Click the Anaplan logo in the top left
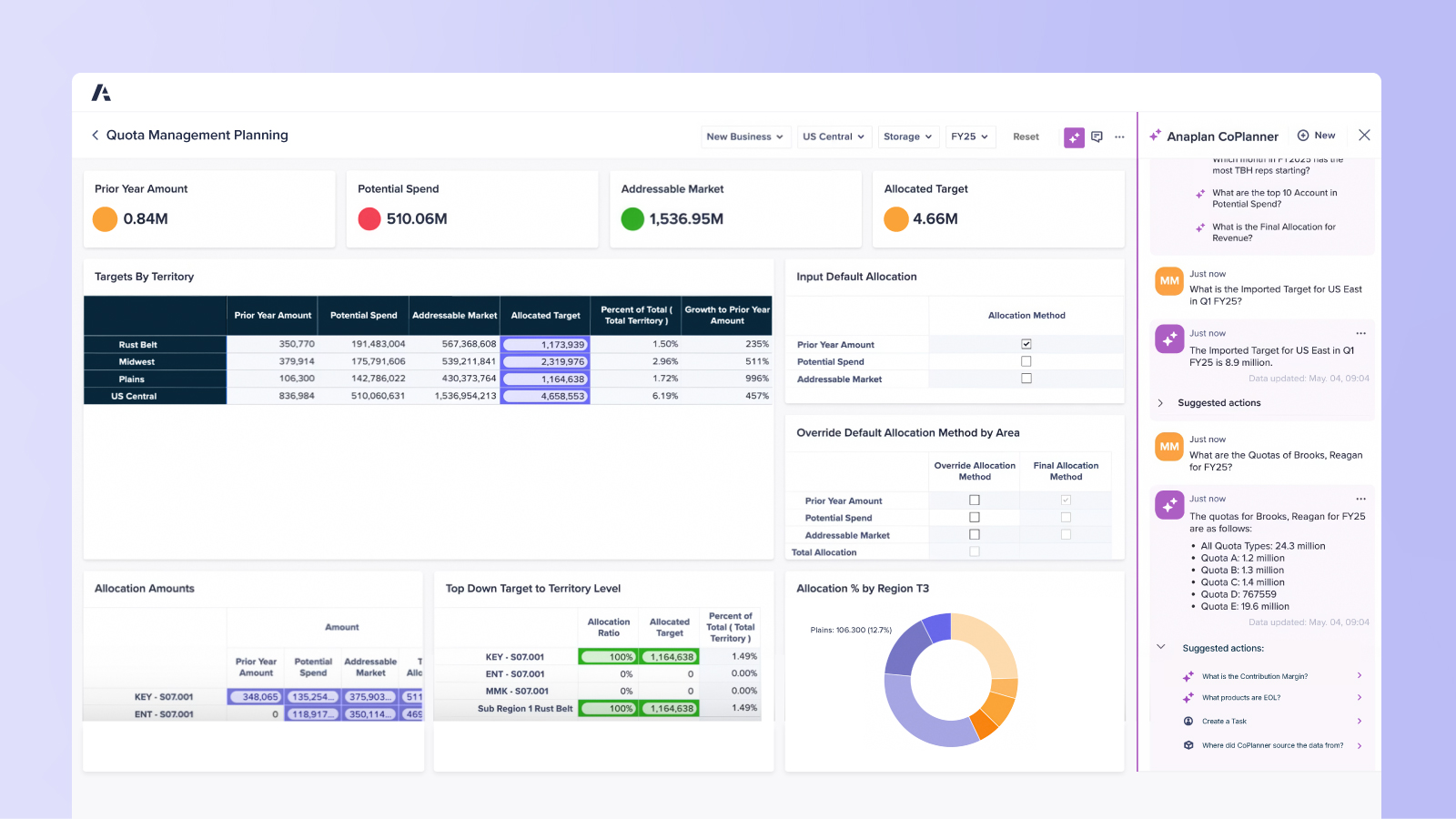This screenshot has height=819, width=1456. [102, 92]
